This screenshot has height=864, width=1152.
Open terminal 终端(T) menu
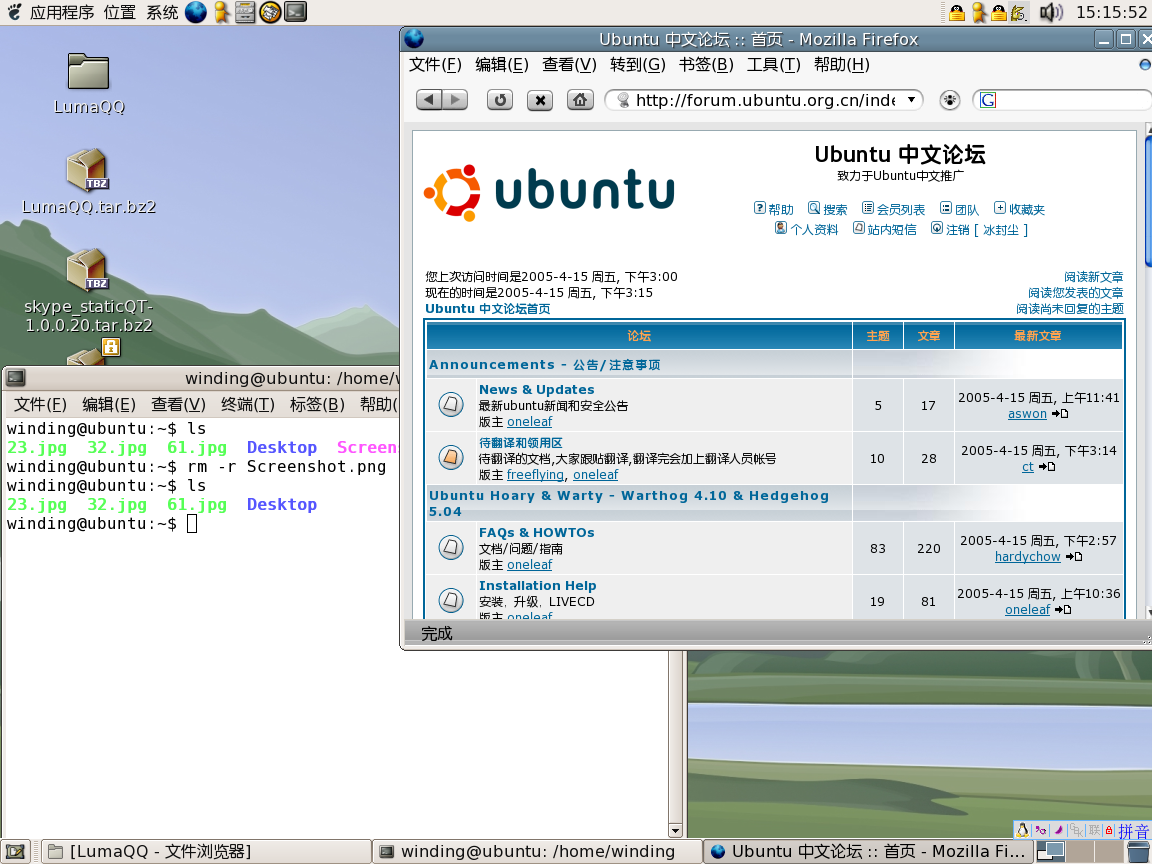click(x=248, y=405)
